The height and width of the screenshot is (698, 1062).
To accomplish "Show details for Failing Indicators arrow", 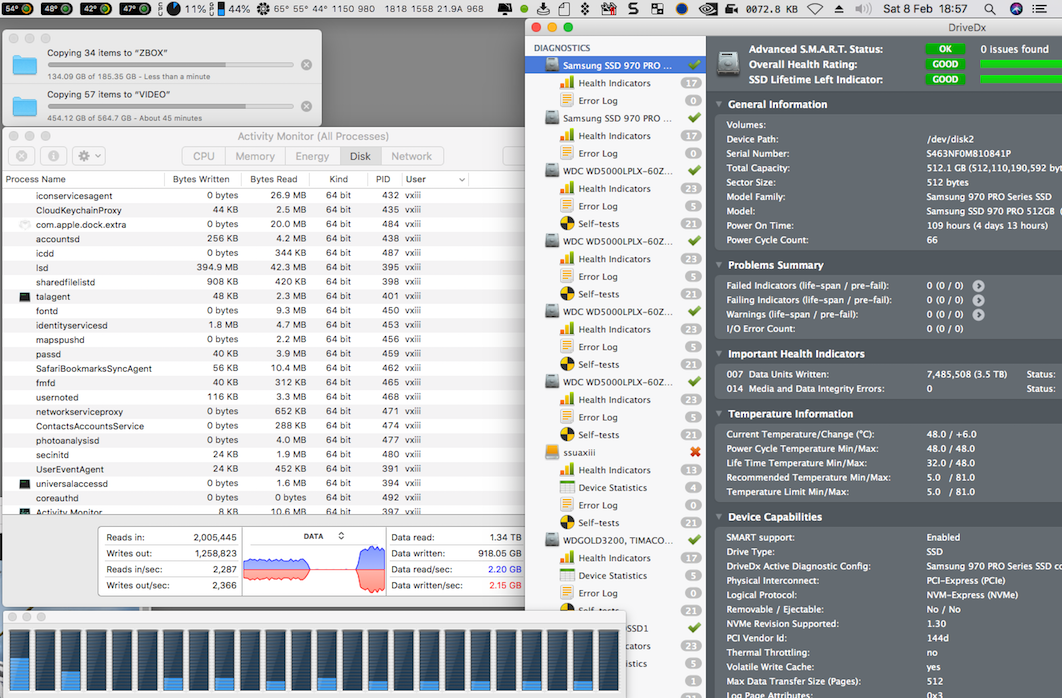I will (979, 300).
